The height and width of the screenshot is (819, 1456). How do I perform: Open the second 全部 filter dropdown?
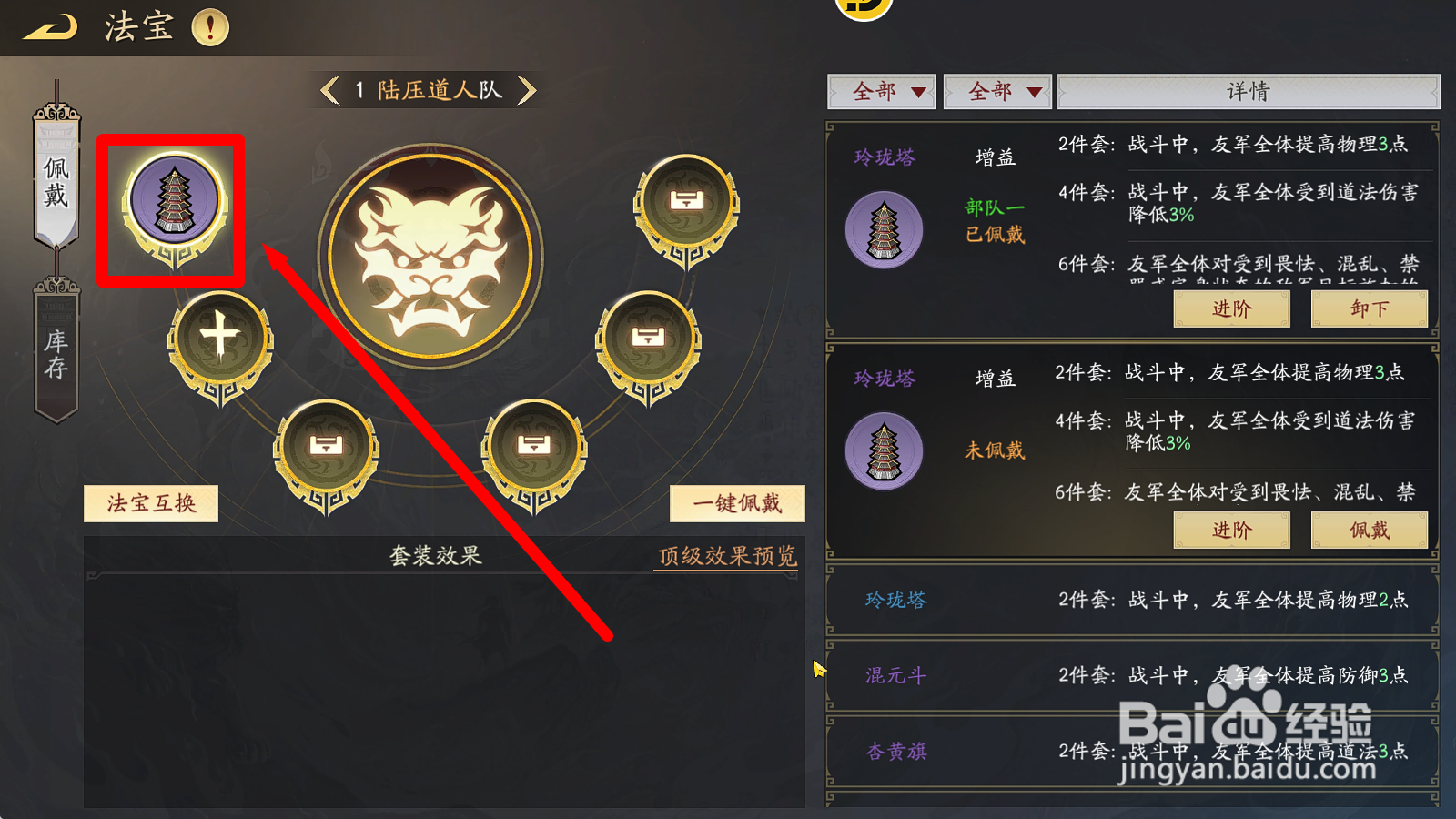click(997, 92)
